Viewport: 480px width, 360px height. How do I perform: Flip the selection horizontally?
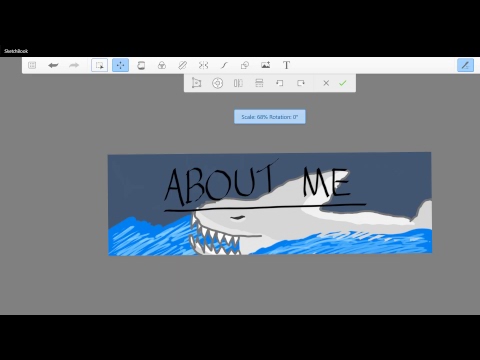pyautogui.click(x=238, y=83)
